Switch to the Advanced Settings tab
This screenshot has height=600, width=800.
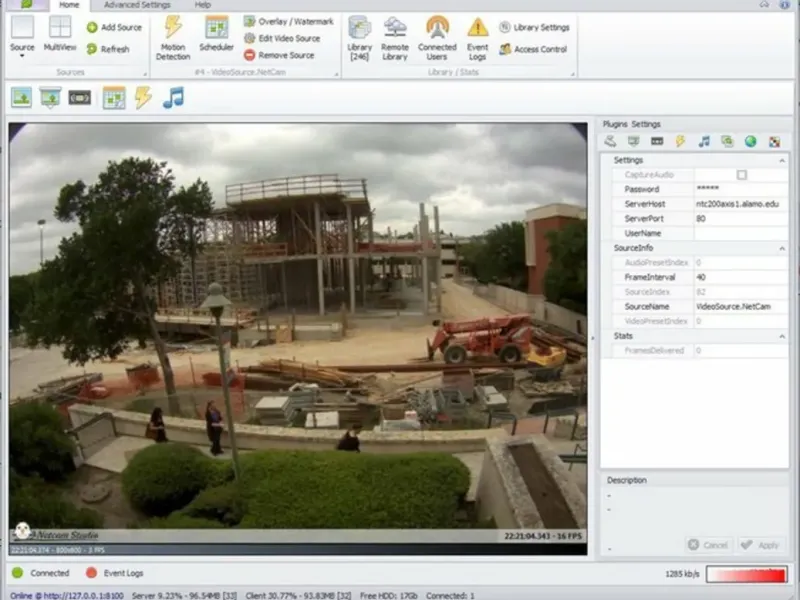[137, 5]
